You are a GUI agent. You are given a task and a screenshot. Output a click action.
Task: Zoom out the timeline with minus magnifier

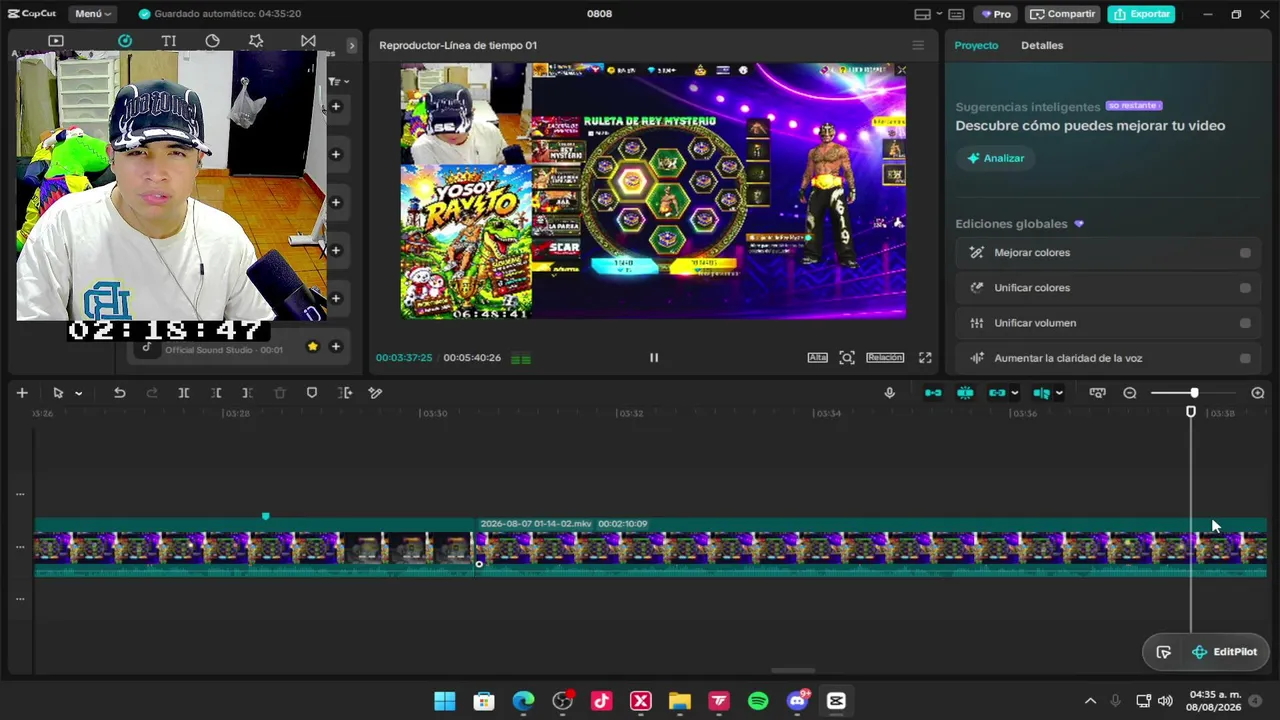point(1130,393)
